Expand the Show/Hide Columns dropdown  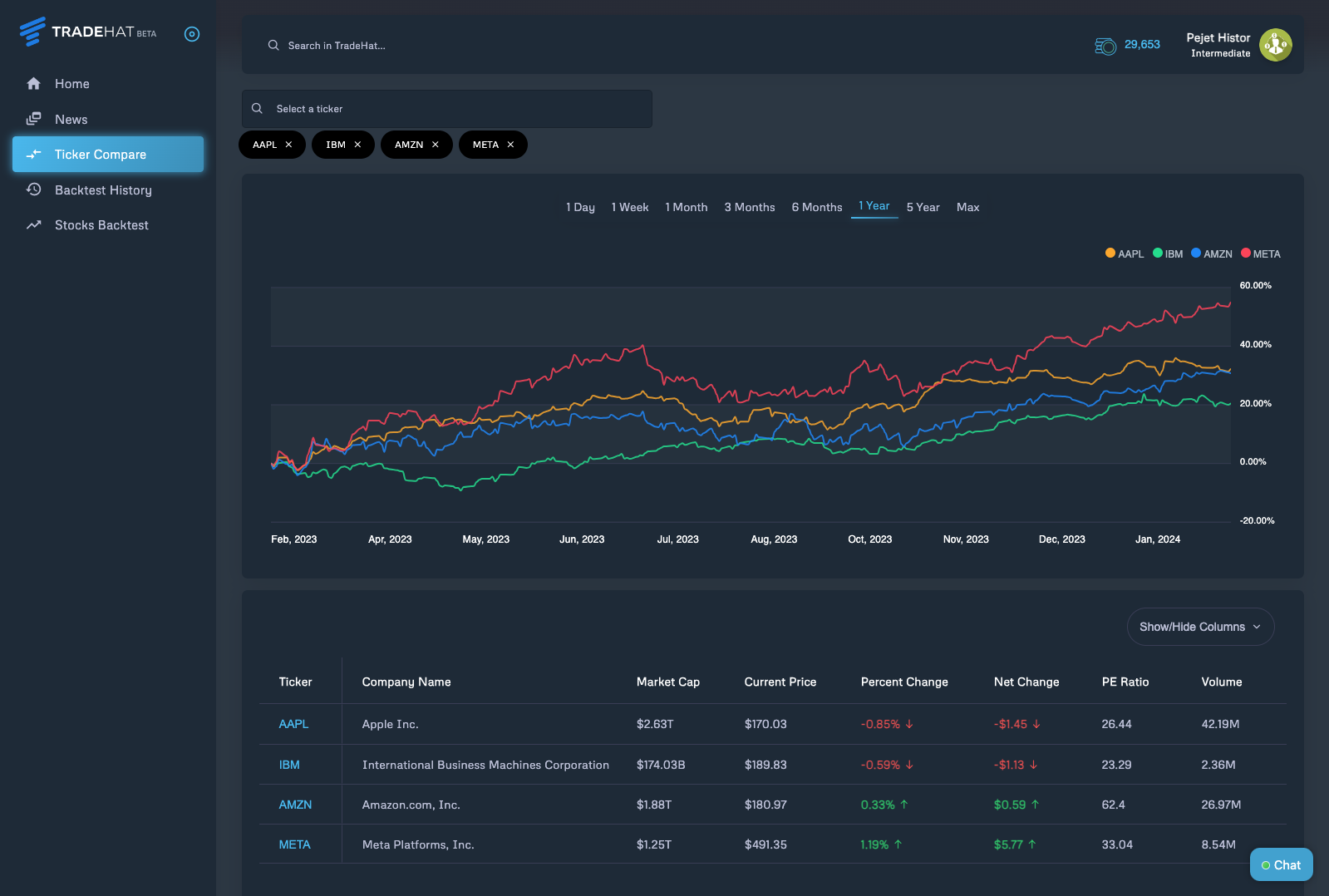(x=1200, y=627)
